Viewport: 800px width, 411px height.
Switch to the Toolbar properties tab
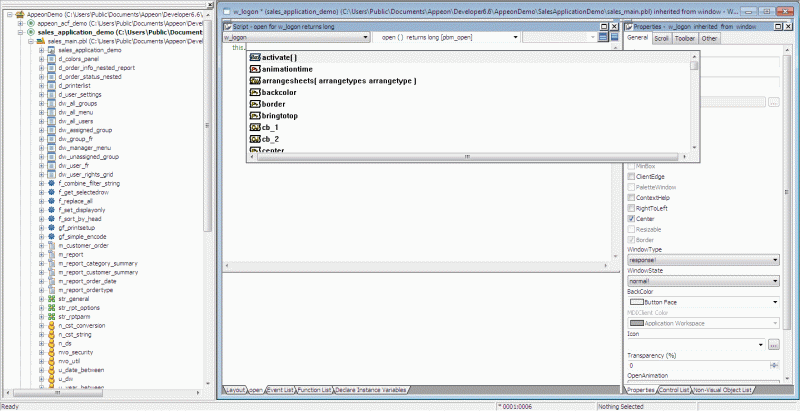[685, 38]
